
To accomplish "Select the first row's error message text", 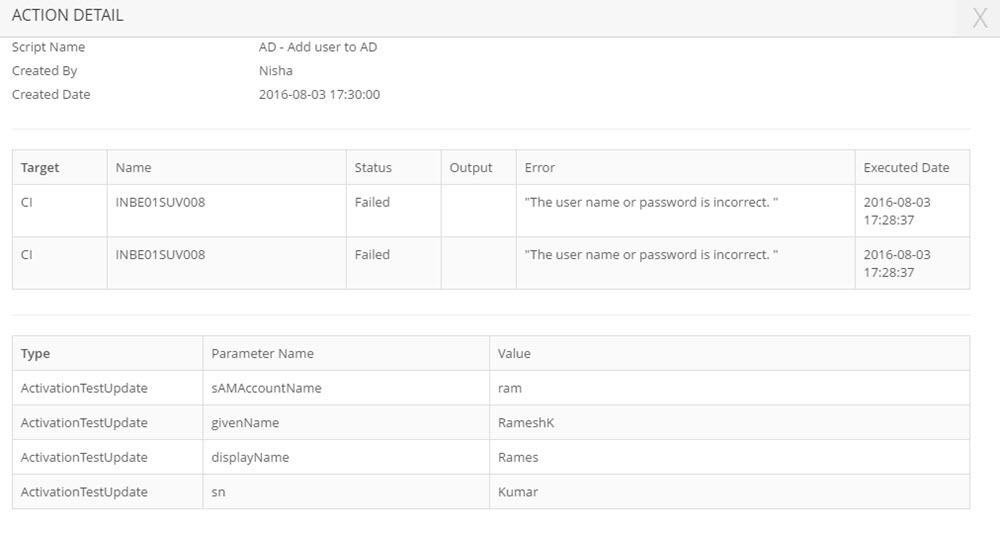I will coord(651,202).
